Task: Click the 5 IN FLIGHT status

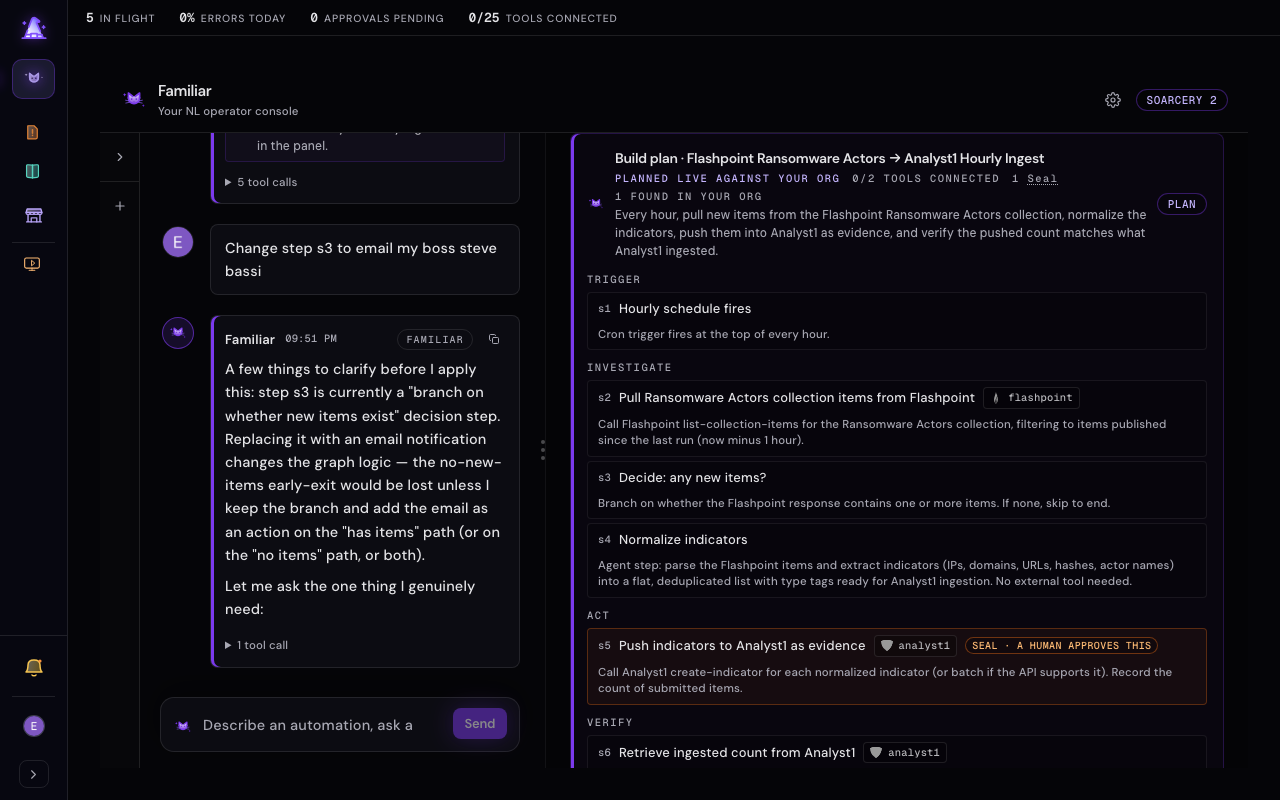Action: (120, 18)
